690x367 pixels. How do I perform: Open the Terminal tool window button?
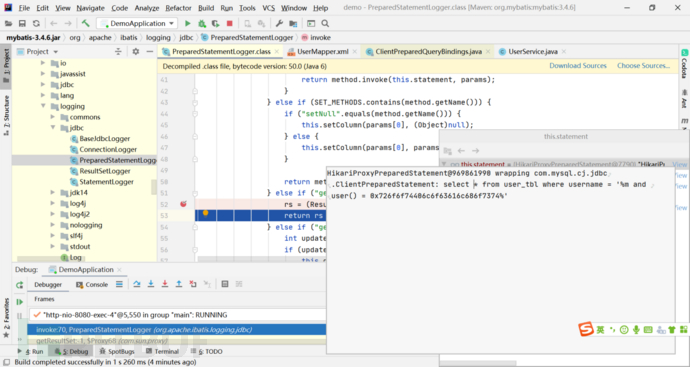pos(162,351)
